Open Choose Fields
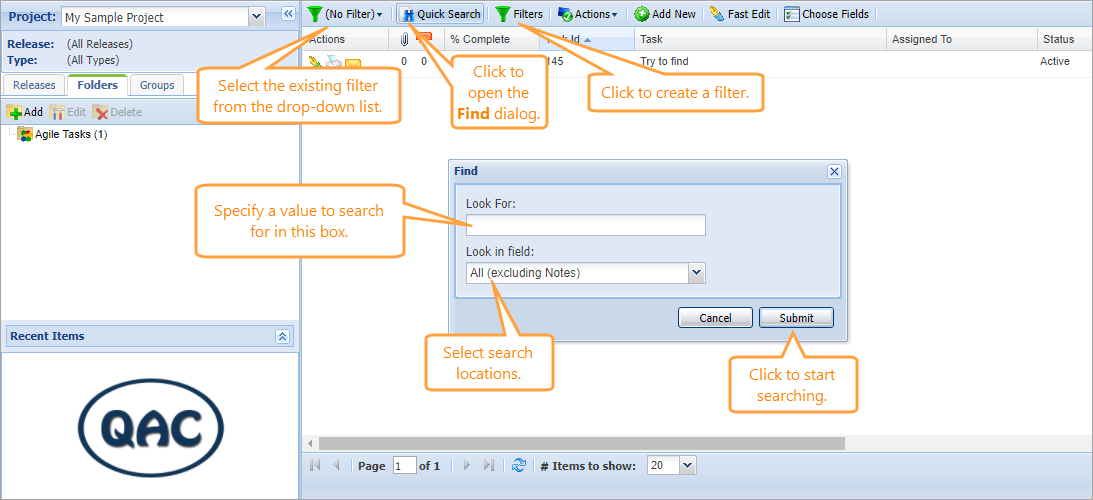The width and height of the screenshot is (1093, 500). [x=827, y=14]
